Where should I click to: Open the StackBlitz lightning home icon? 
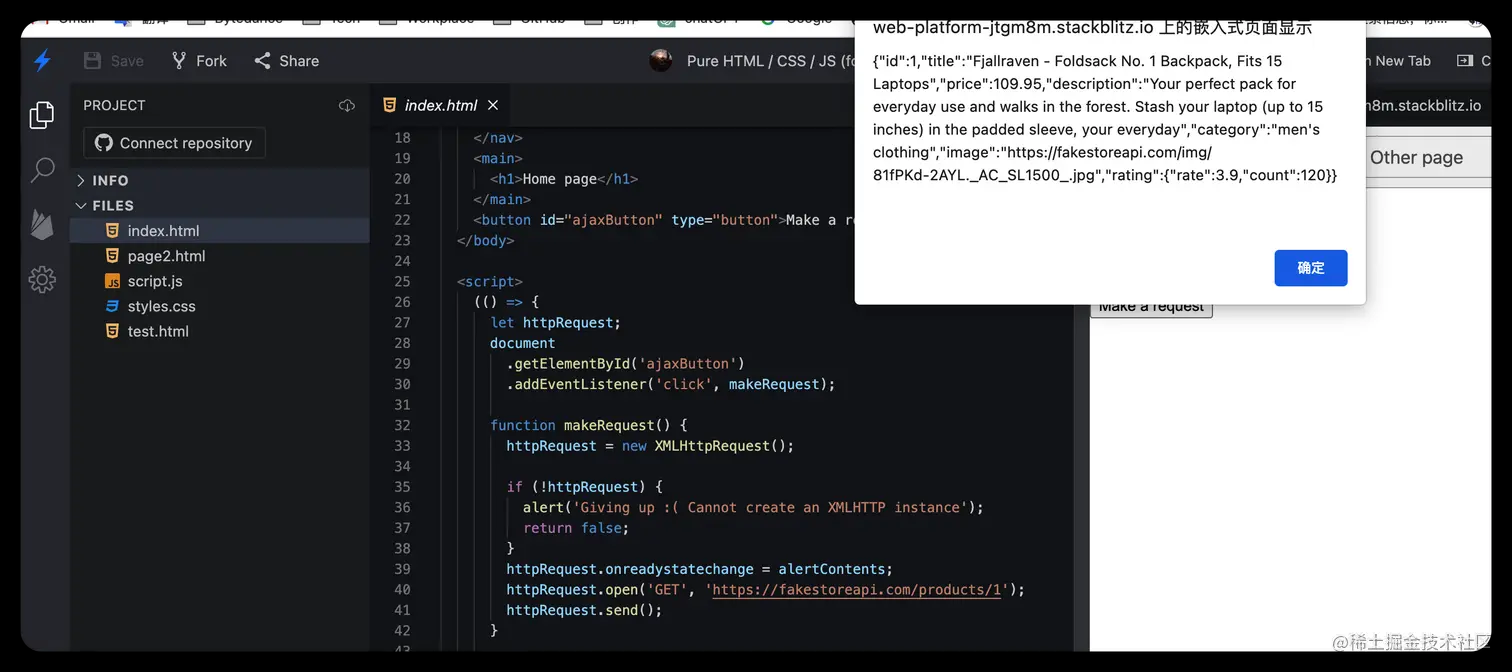41,61
